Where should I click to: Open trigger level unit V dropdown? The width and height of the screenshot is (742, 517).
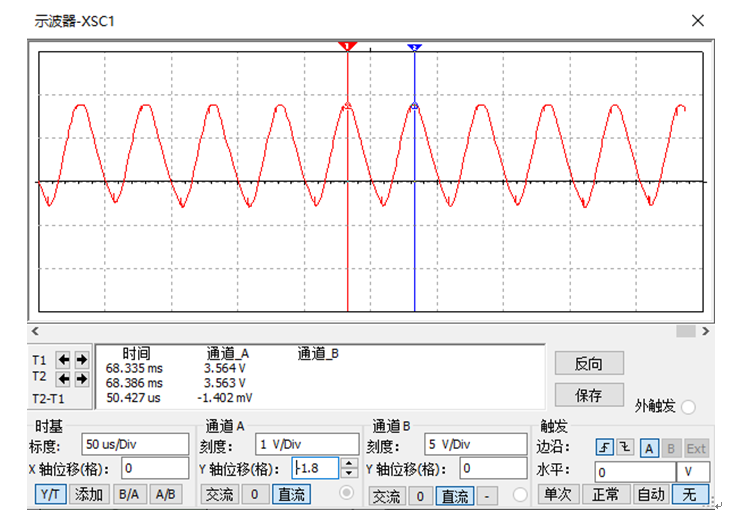pyautogui.click(x=693, y=472)
